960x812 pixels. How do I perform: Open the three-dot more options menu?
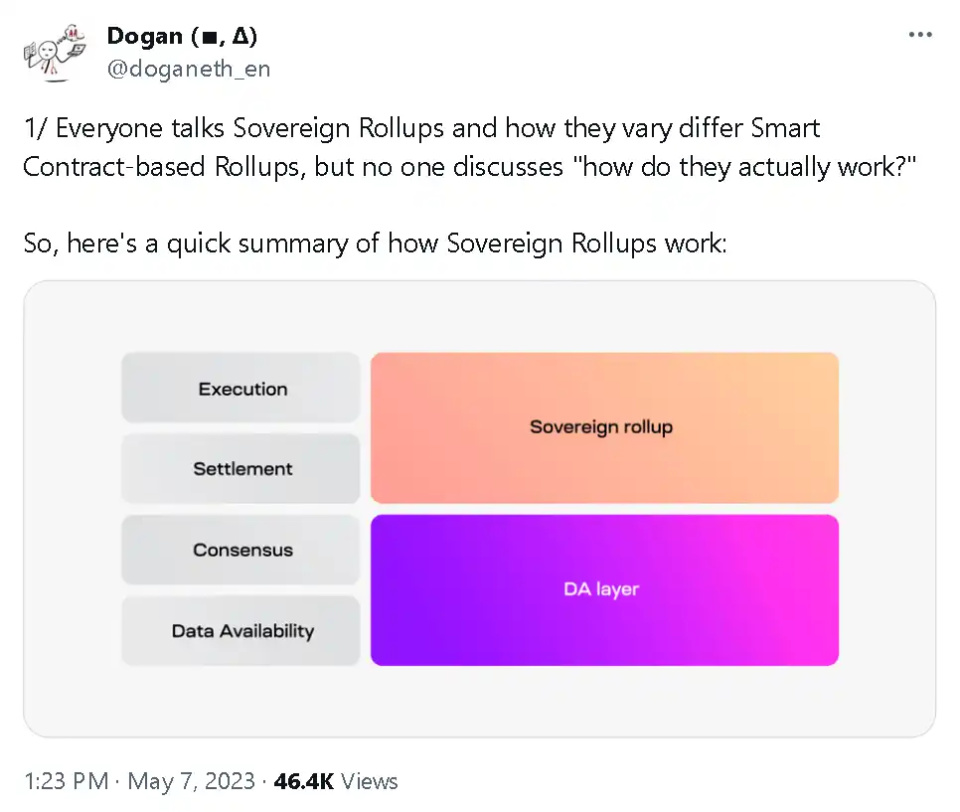(920, 35)
